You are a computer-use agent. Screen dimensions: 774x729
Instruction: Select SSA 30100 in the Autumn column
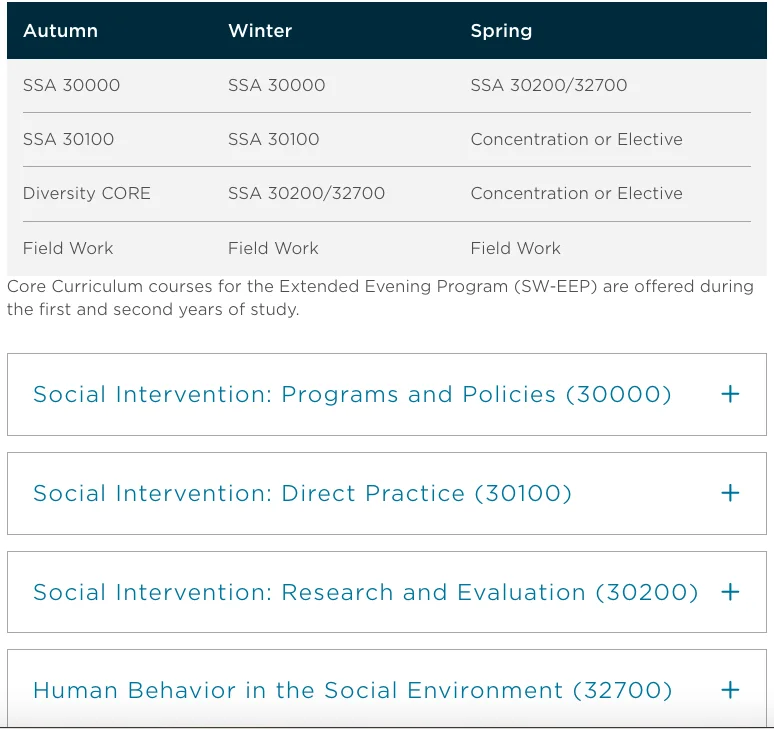[x=69, y=139]
